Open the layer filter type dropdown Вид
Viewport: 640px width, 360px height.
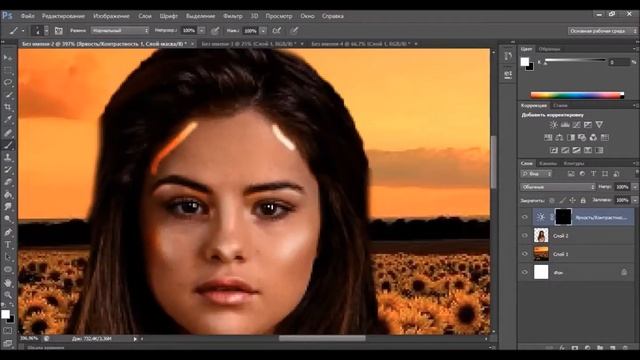click(536, 174)
